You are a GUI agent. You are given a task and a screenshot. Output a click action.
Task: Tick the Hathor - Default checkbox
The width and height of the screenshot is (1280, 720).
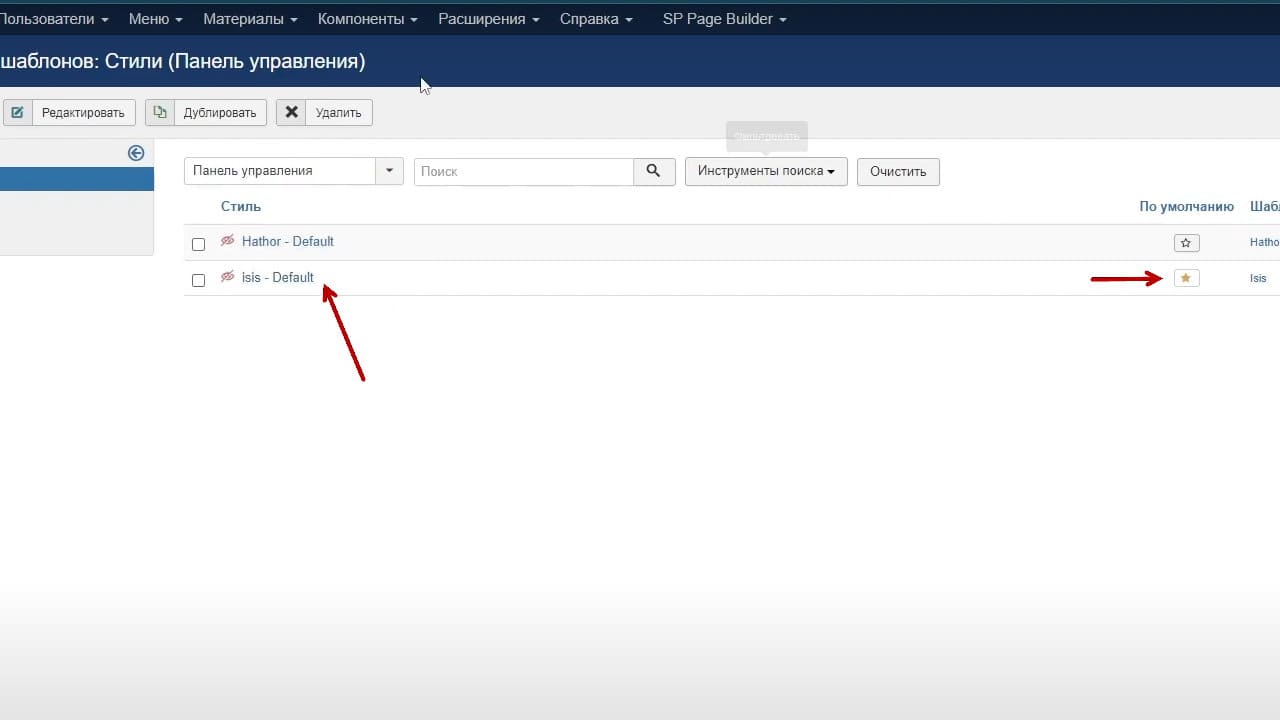tap(198, 244)
